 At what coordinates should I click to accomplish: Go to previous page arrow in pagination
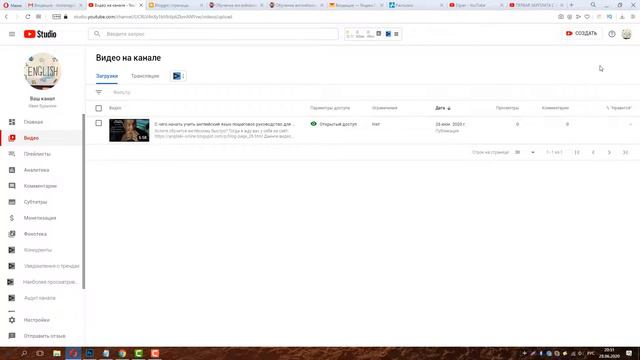click(593, 152)
